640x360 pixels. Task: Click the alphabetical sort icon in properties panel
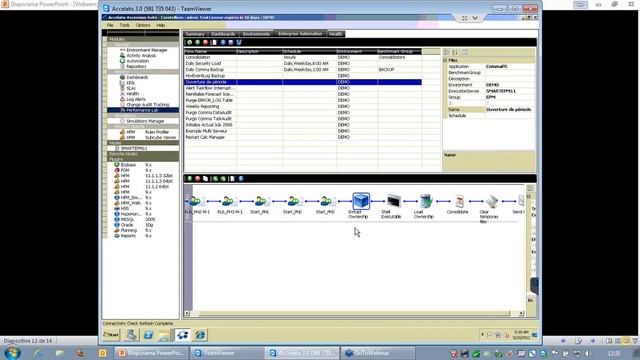(x=455, y=52)
